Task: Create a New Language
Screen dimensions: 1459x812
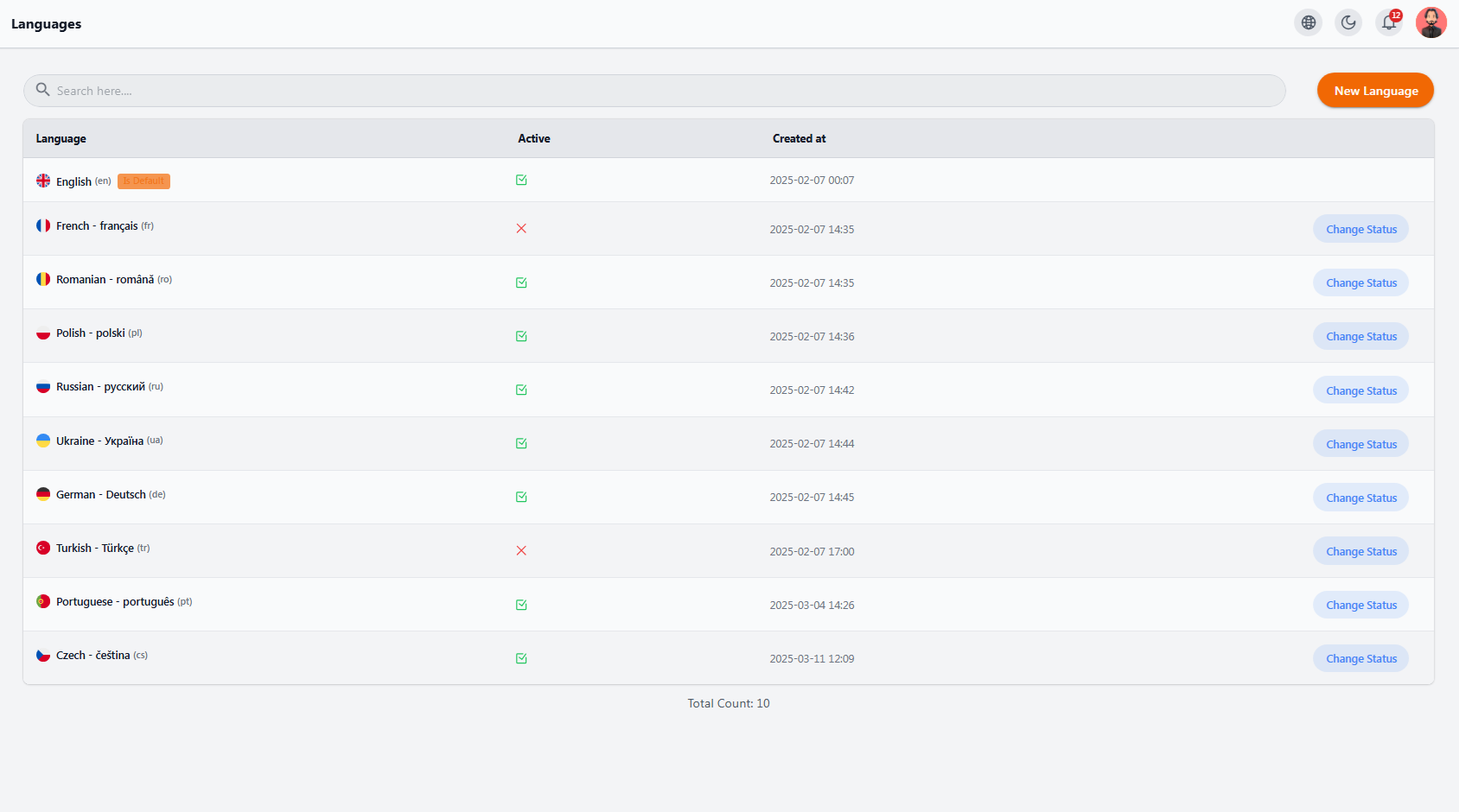Action: tap(1375, 91)
